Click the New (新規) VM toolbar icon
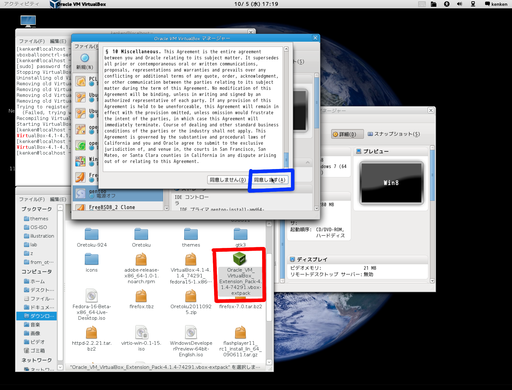This screenshot has height=390, width=512. (x=85, y=61)
